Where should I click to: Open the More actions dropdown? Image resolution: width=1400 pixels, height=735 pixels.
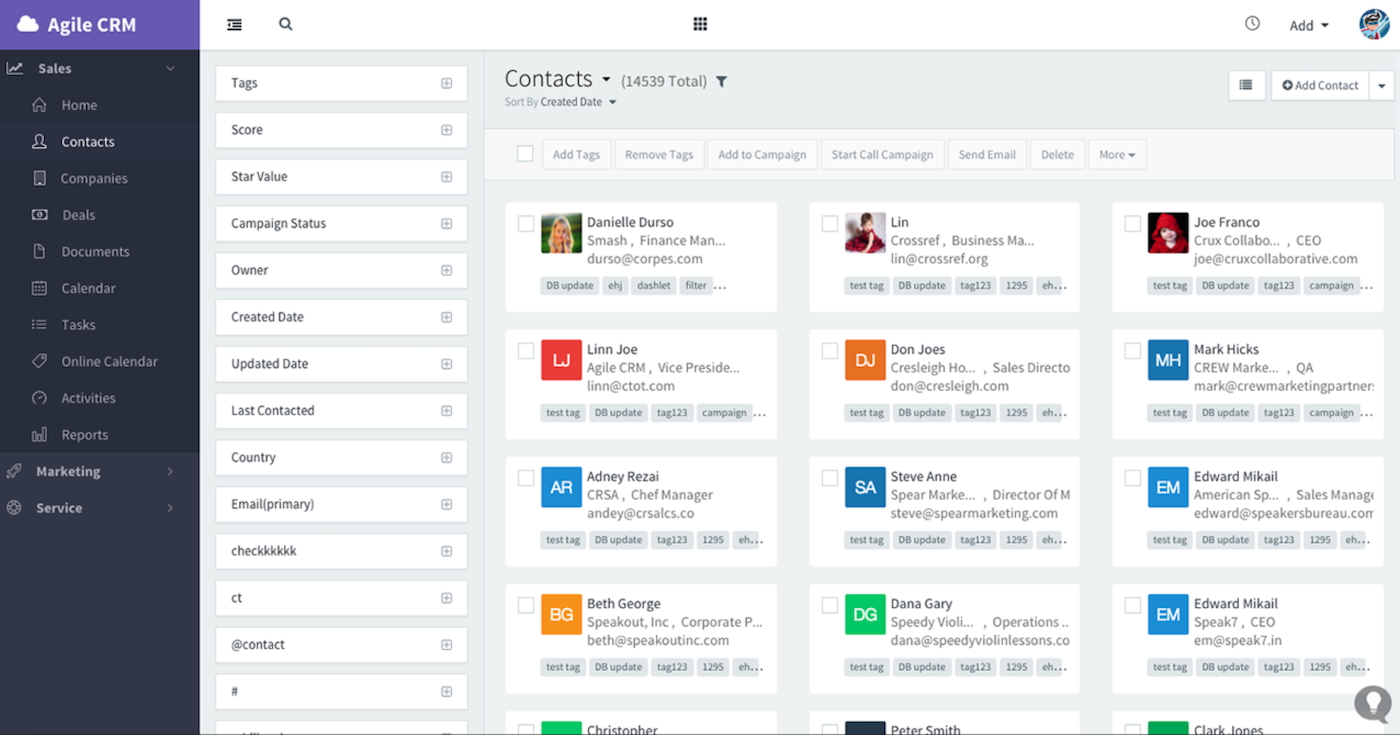[1116, 155]
